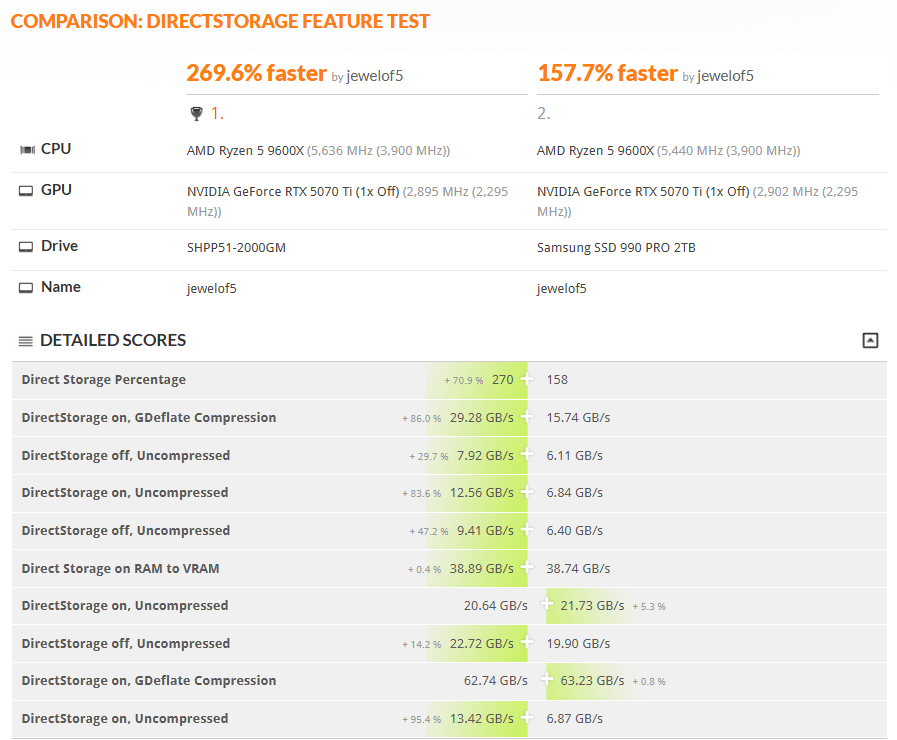Click the plus icon beside score 270

coord(527,379)
